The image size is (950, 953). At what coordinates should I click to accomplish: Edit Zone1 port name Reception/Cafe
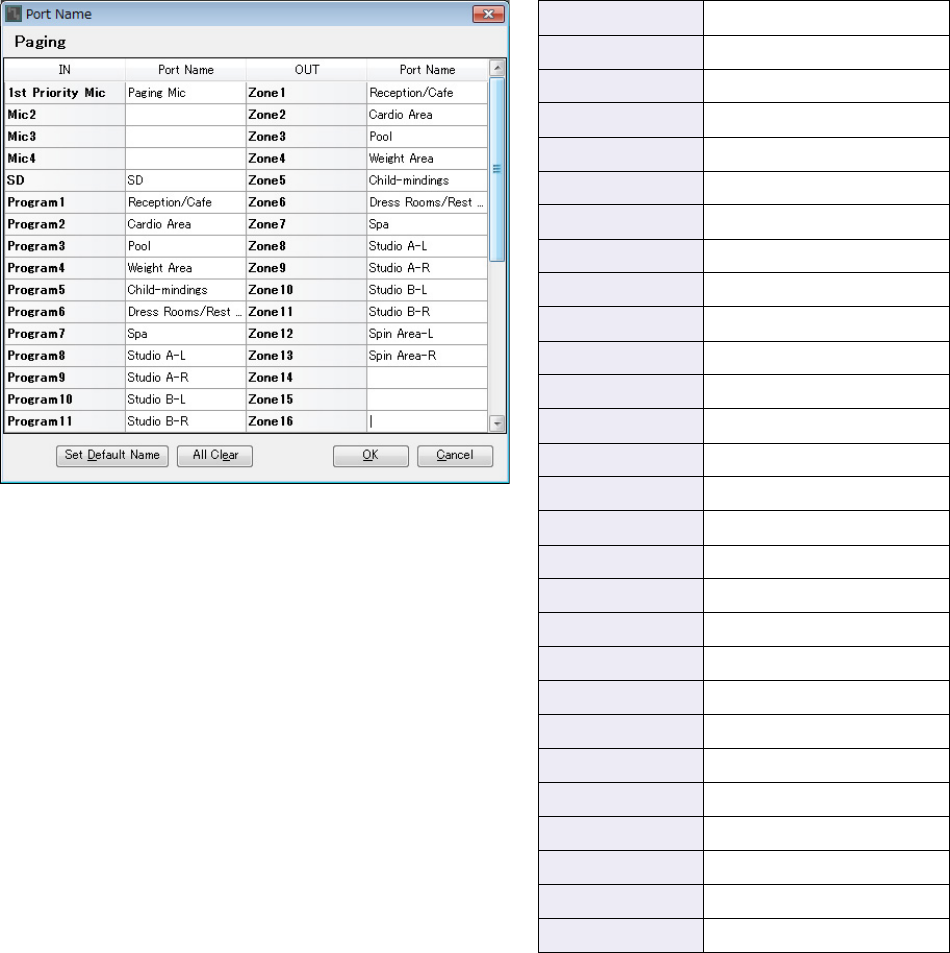(x=427, y=92)
